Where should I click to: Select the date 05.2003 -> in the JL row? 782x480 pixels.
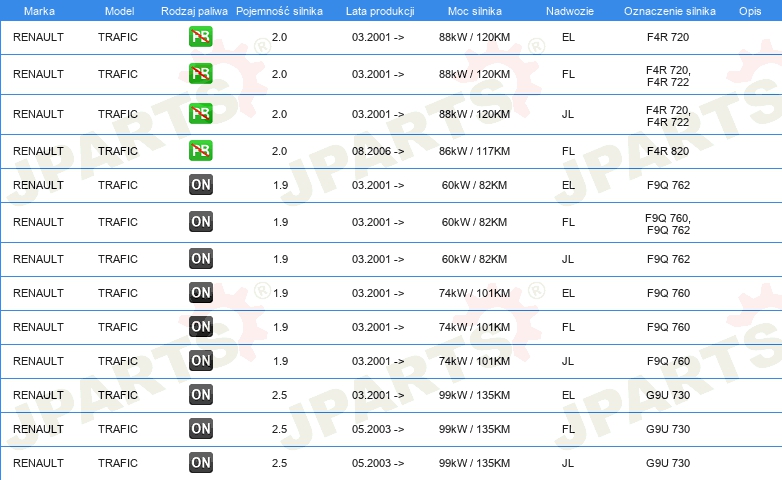click(x=378, y=463)
